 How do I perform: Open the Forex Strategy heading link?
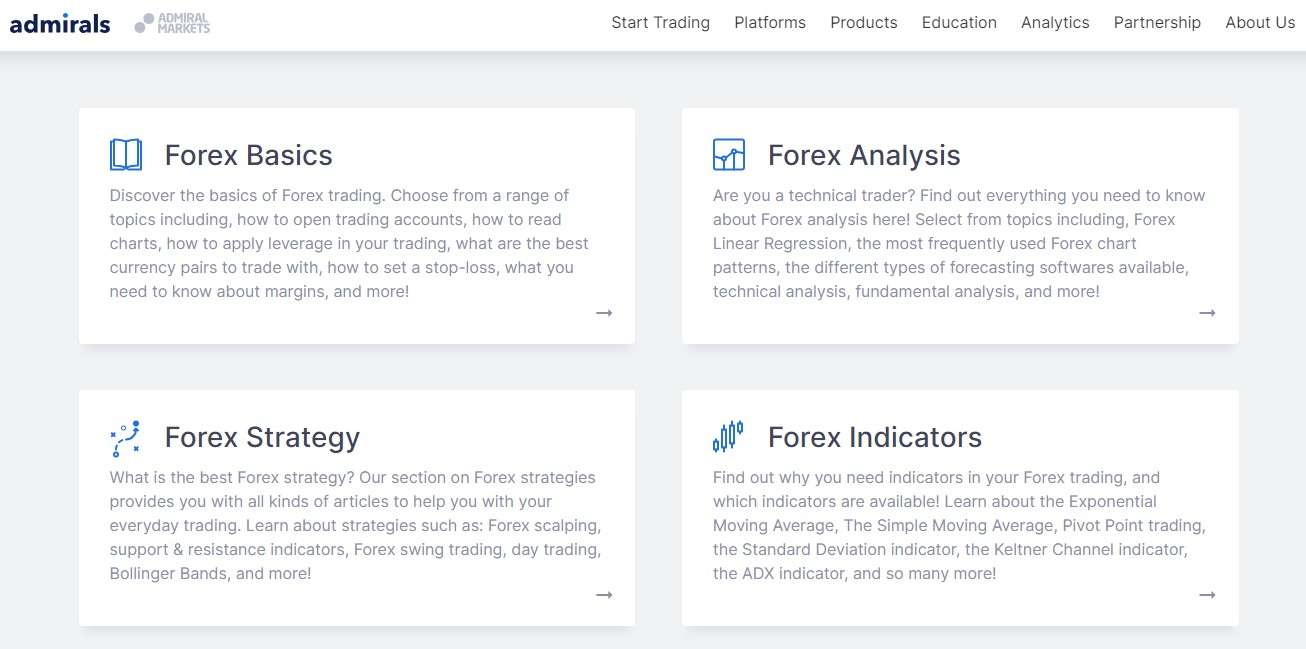262,437
